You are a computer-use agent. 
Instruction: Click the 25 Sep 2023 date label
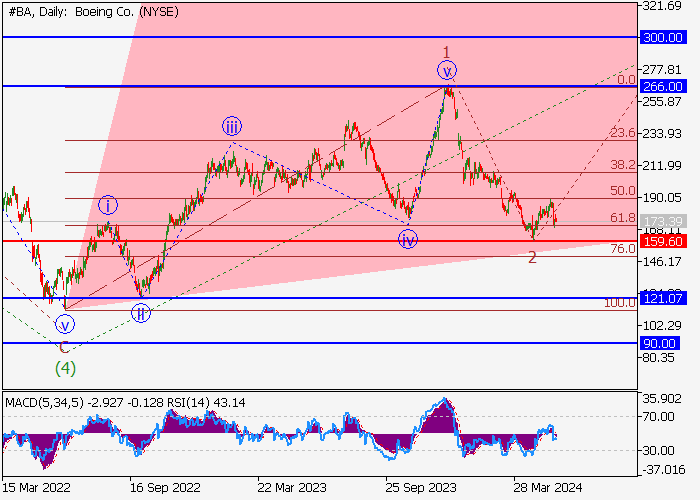tap(421, 488)
